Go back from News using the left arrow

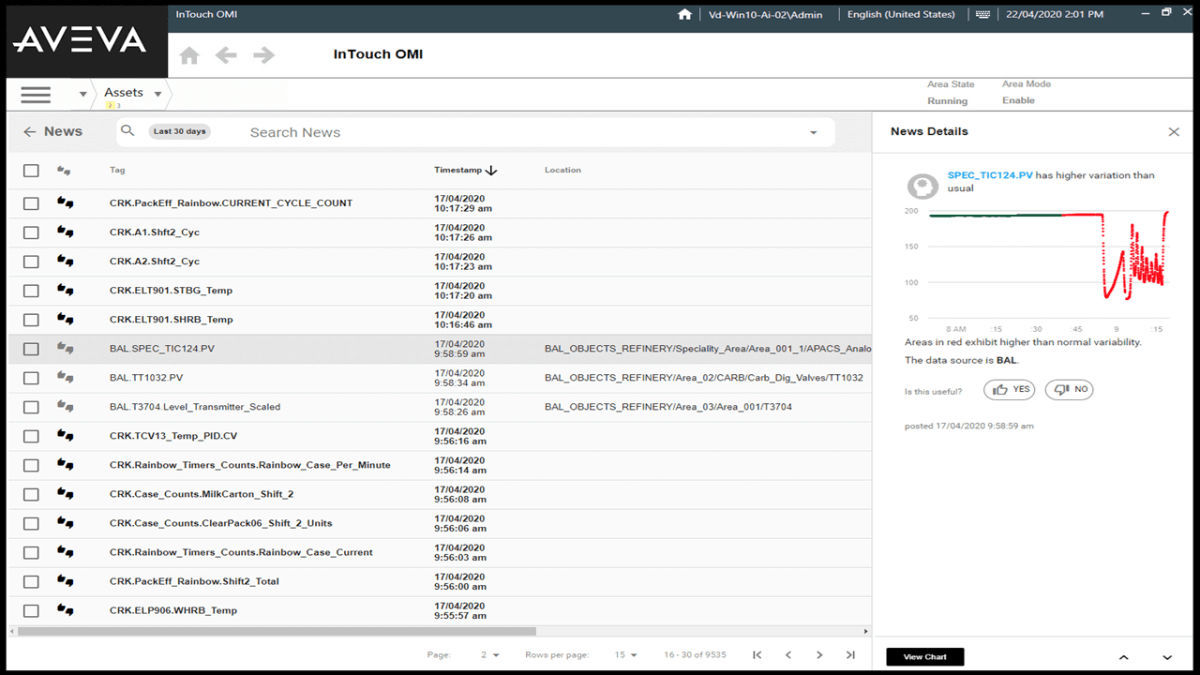point(28,131)
